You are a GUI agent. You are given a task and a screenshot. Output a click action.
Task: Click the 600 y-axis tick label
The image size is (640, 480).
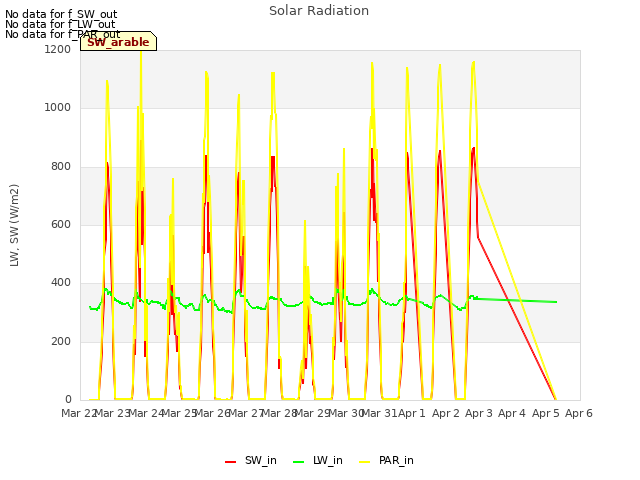pos(61,224)
